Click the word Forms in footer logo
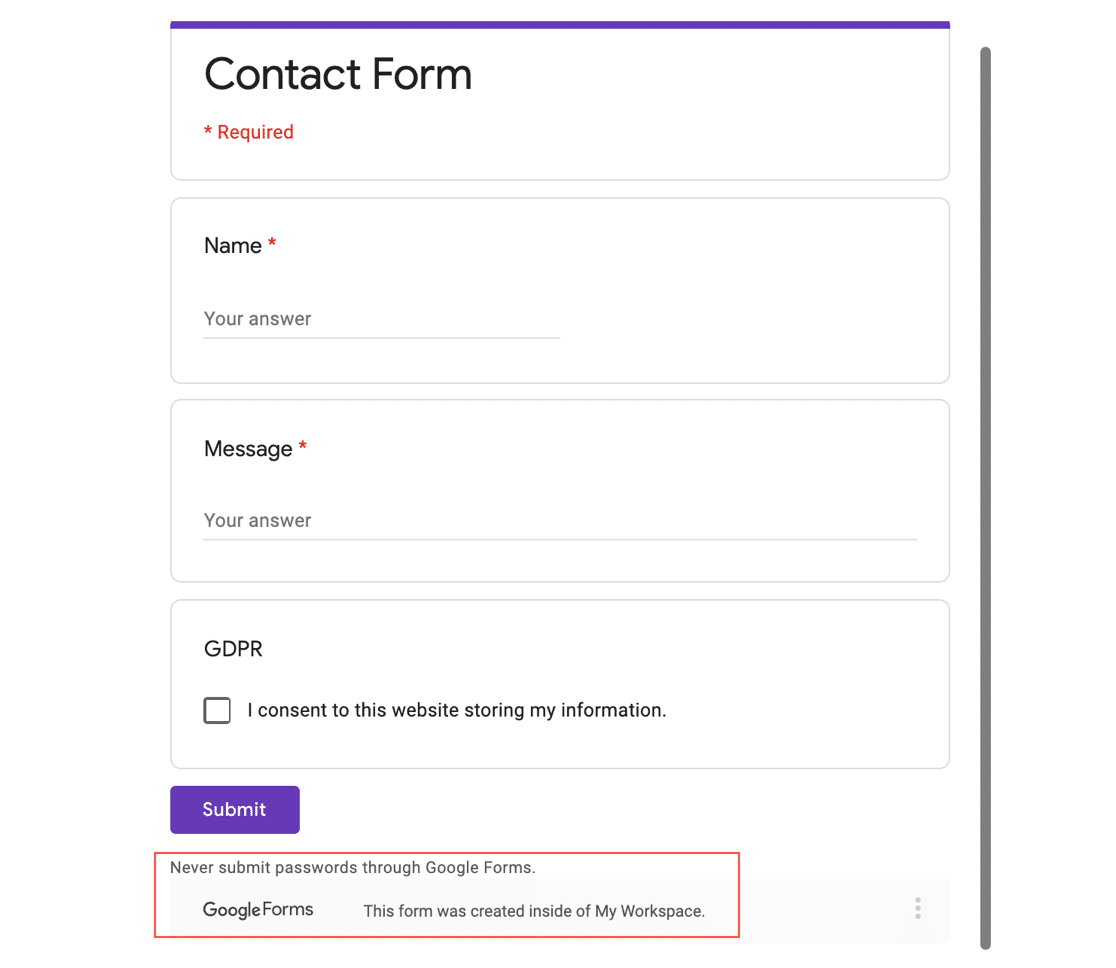 tap(288, 909)
